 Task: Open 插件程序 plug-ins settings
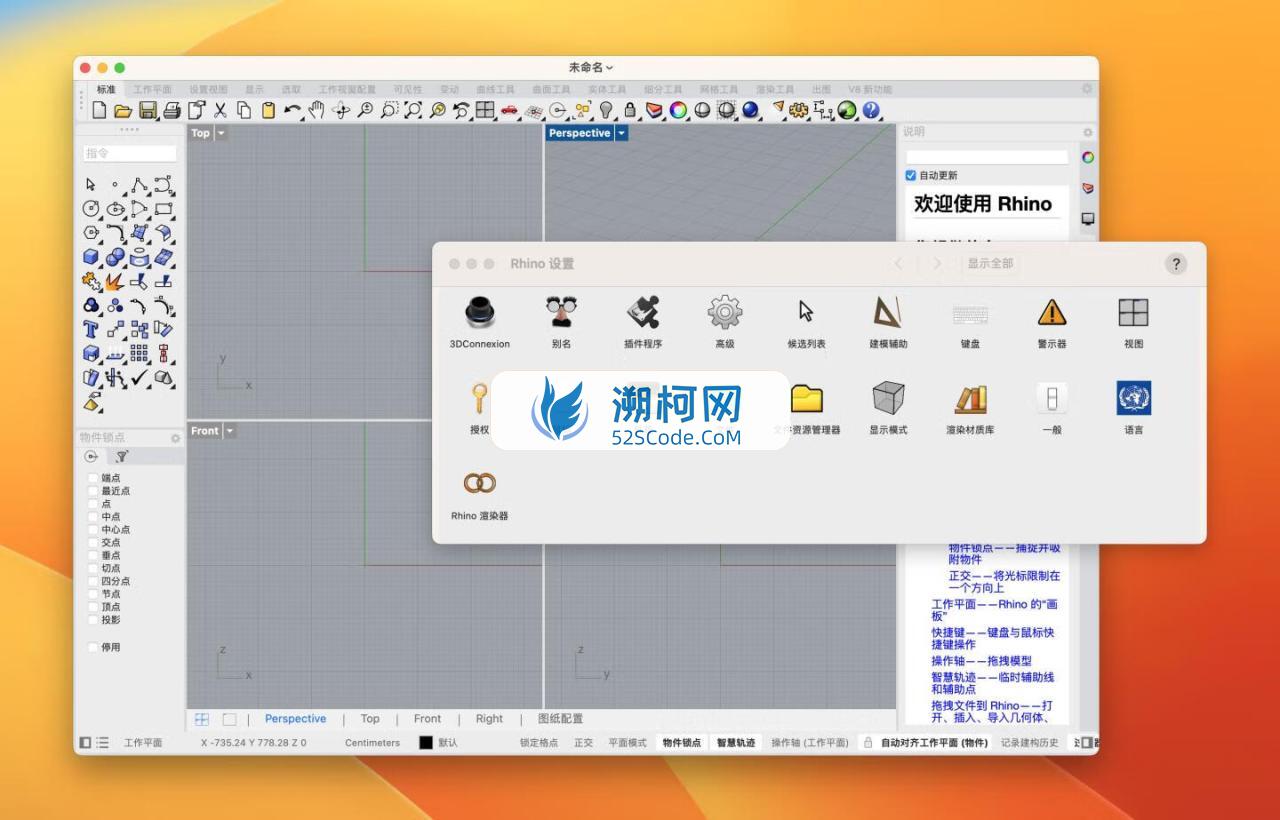[x=643, y=322]
